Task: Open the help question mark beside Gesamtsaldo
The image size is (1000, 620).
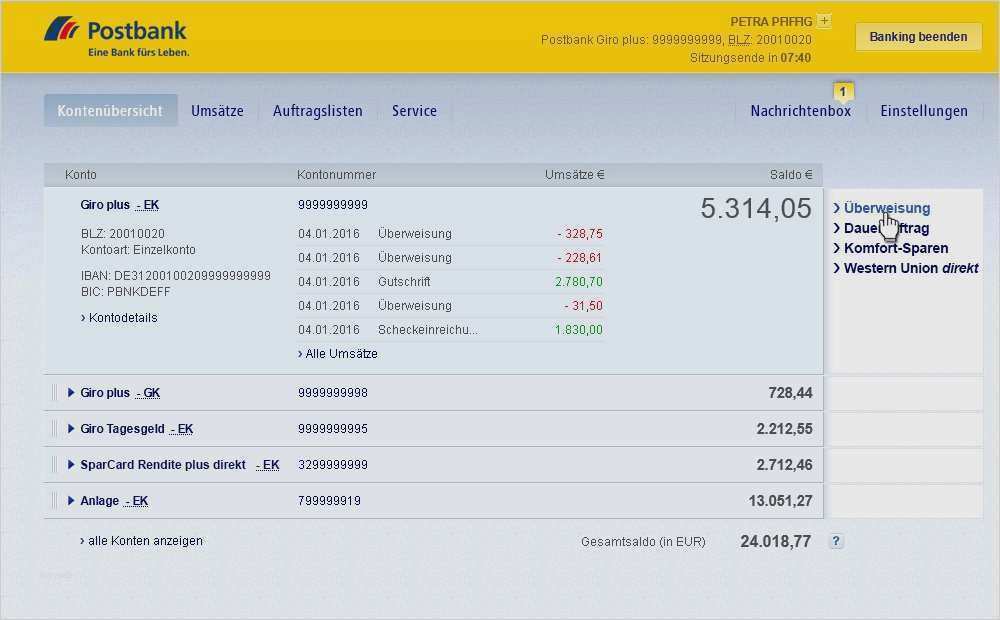Action: point(836,542)
